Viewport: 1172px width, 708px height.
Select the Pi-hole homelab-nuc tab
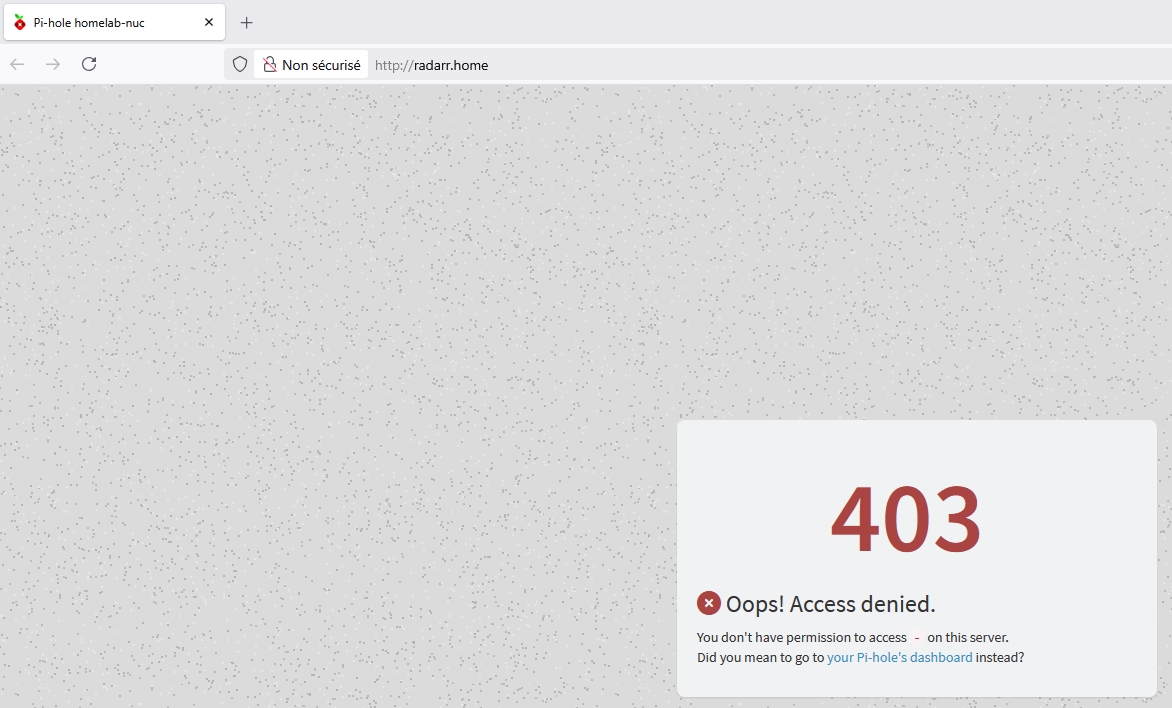(114, 22)
